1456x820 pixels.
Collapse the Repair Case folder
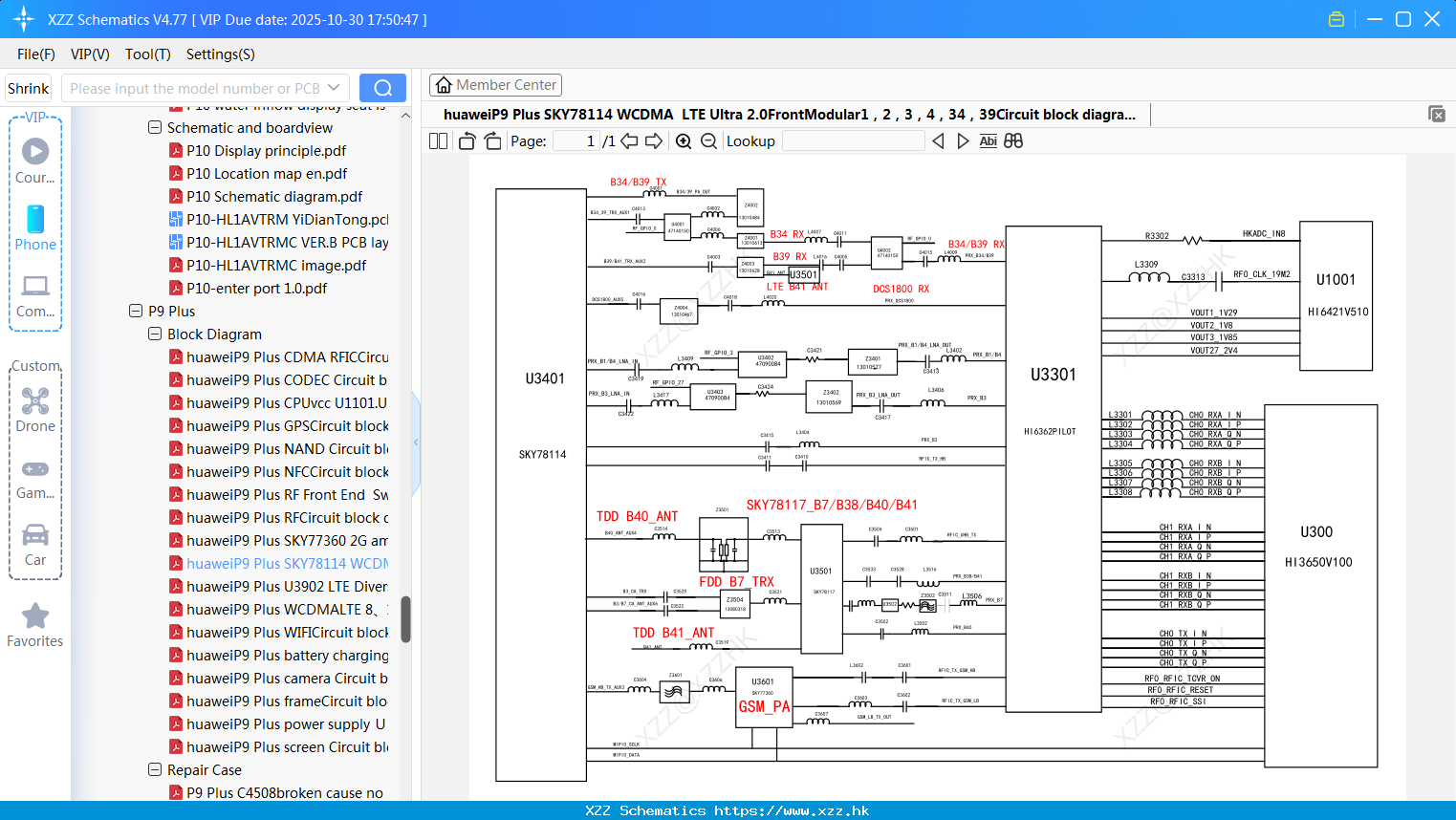click(x=155, y=769)
